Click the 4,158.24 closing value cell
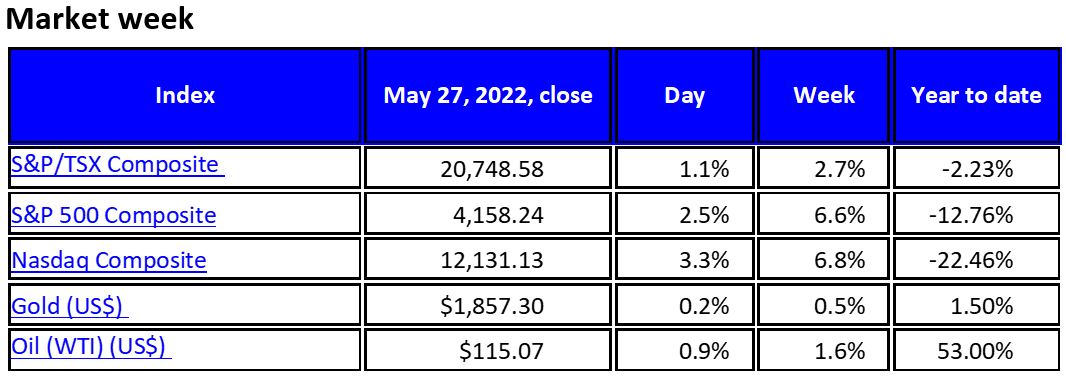The image size is (1066, 379). click(x=488, y=215)
